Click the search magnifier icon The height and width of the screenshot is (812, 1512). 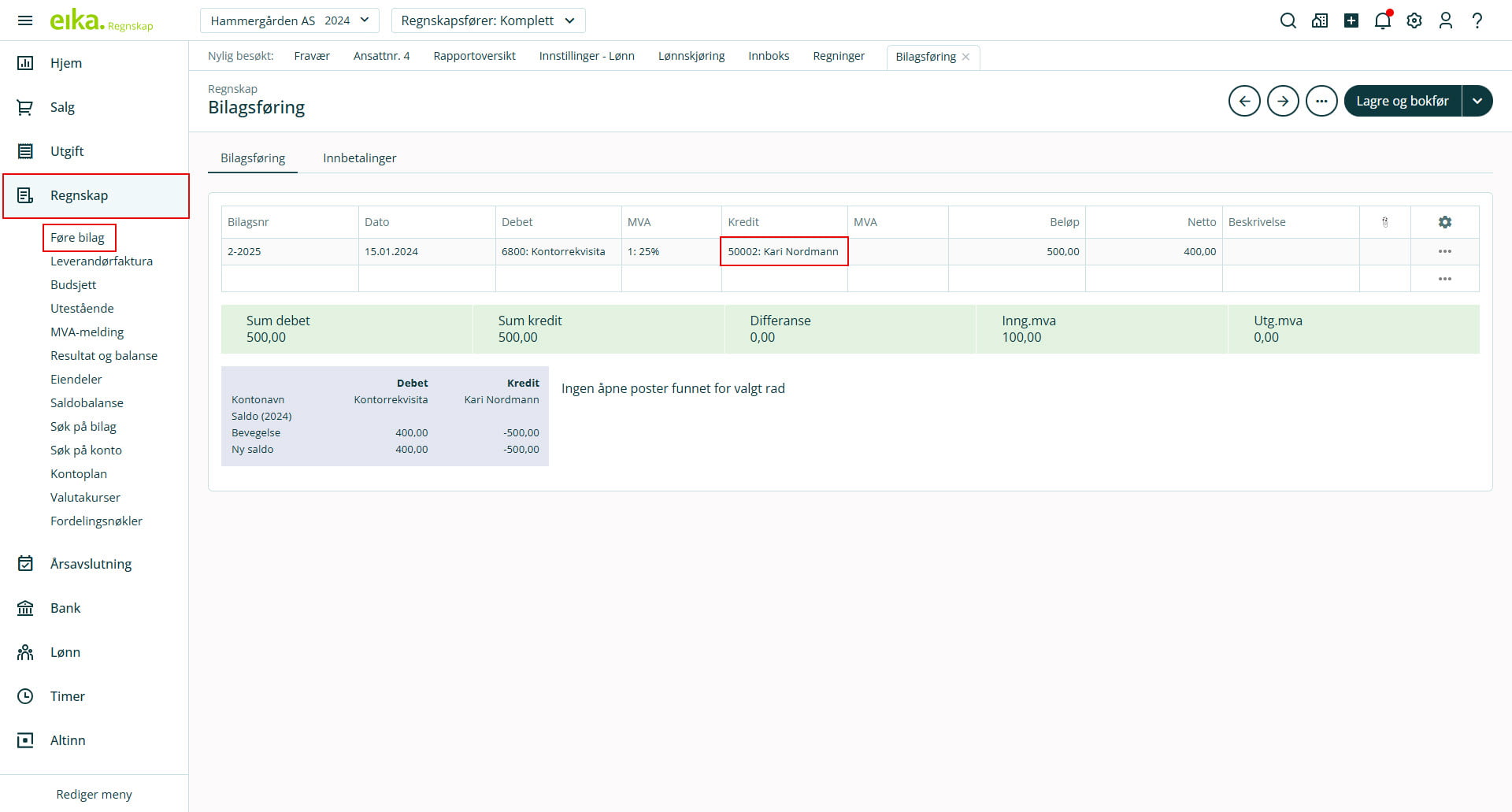[x=1288, y=21]
